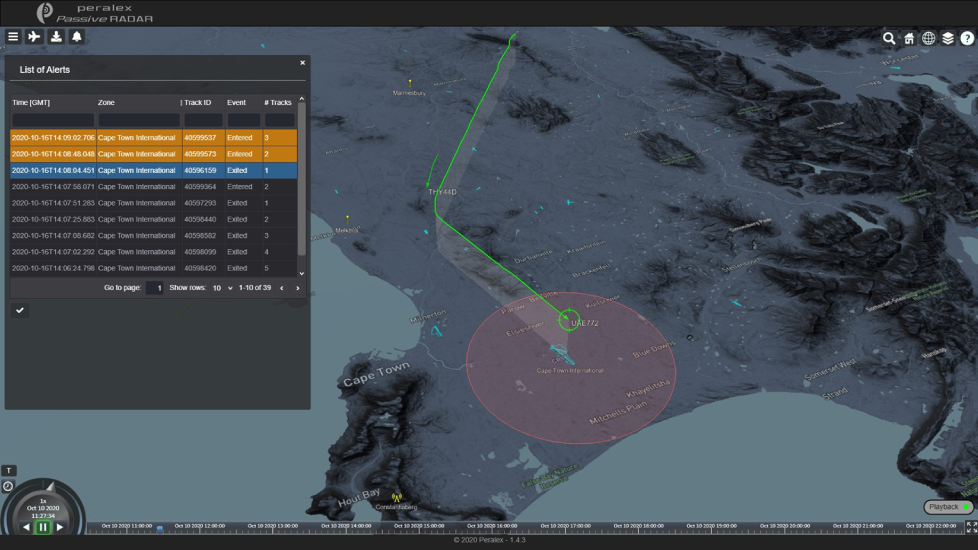The width and height of the screenshot is (978, 550).
Task: Open the Show rows dropdown
Action: (219, 288)
